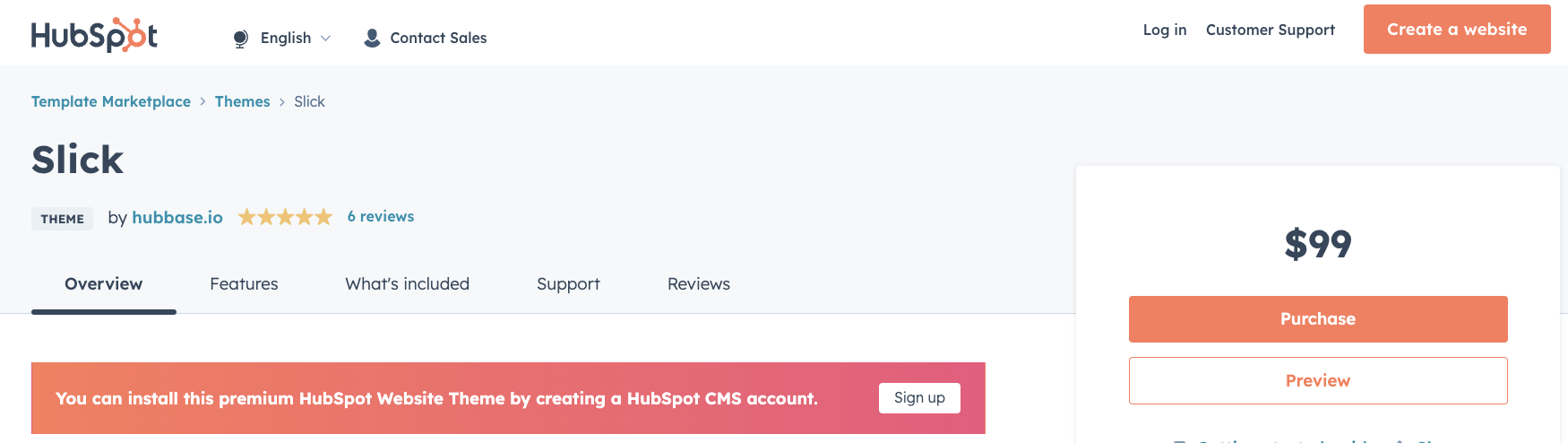Screen dimensions: 1568x443
Task: Click the five-star rating icons
Action: pos(285,217)
